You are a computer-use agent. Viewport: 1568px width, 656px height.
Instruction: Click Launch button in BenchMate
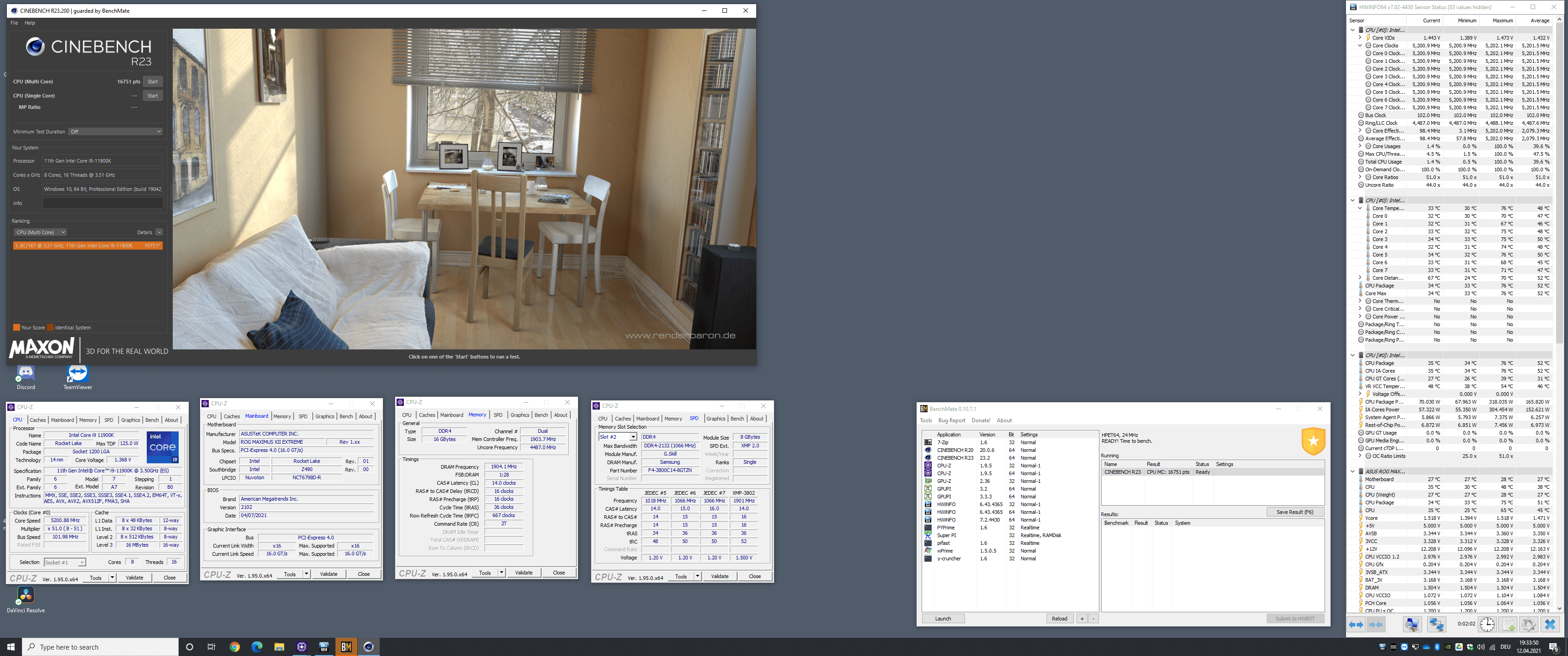click(x=943, y=619)
